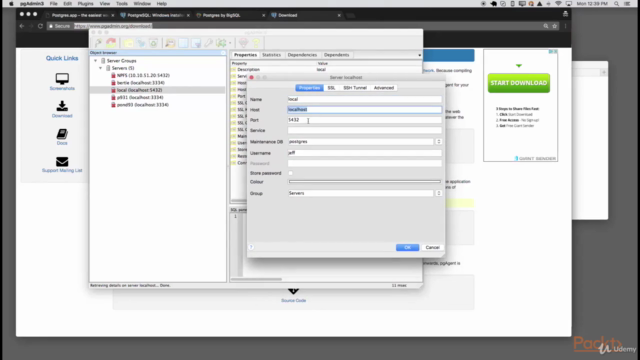Click the Colour picker bar

[x=364, y=182]
